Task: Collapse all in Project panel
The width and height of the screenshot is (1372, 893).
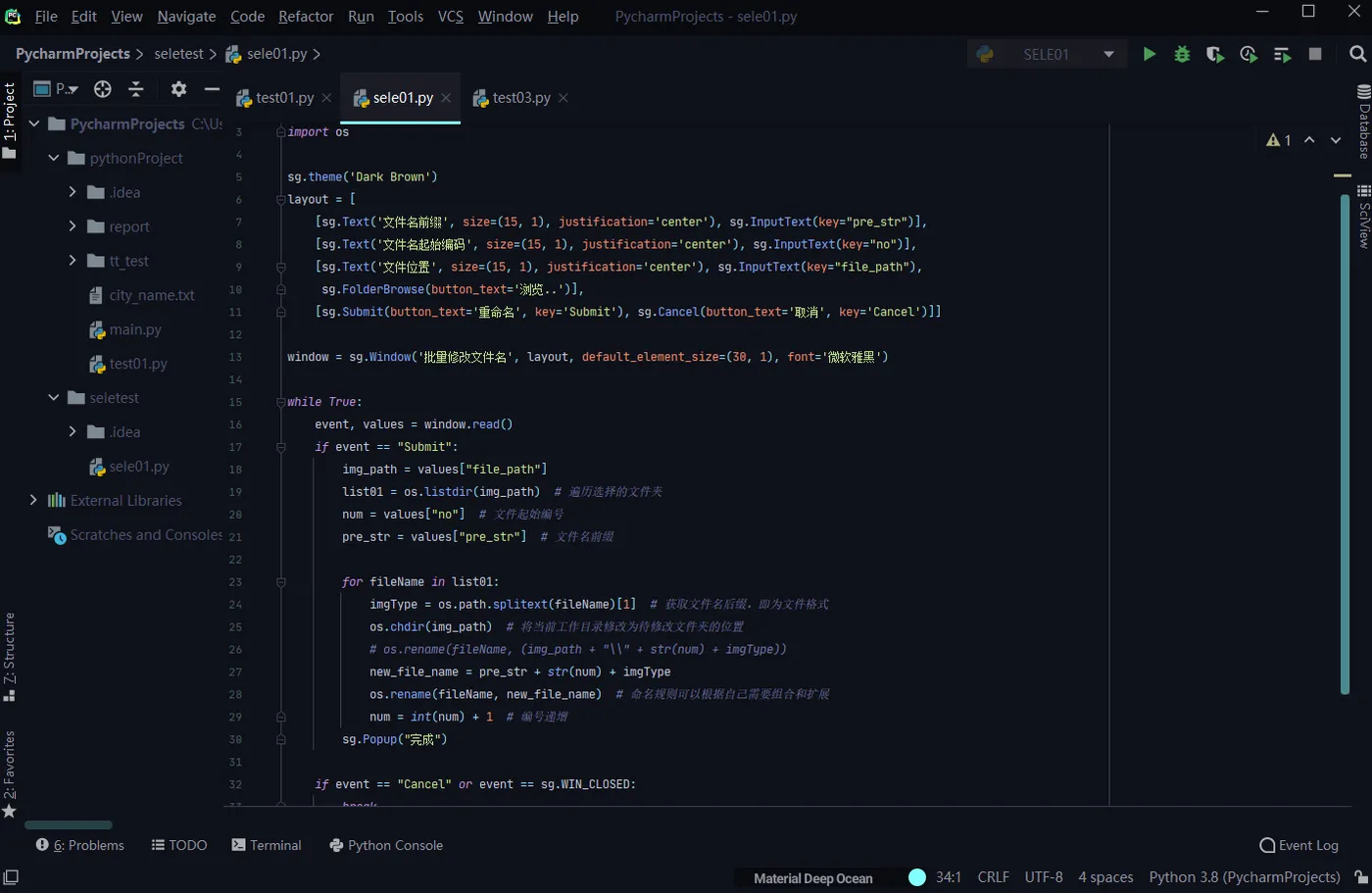Action: pos(136,89)
